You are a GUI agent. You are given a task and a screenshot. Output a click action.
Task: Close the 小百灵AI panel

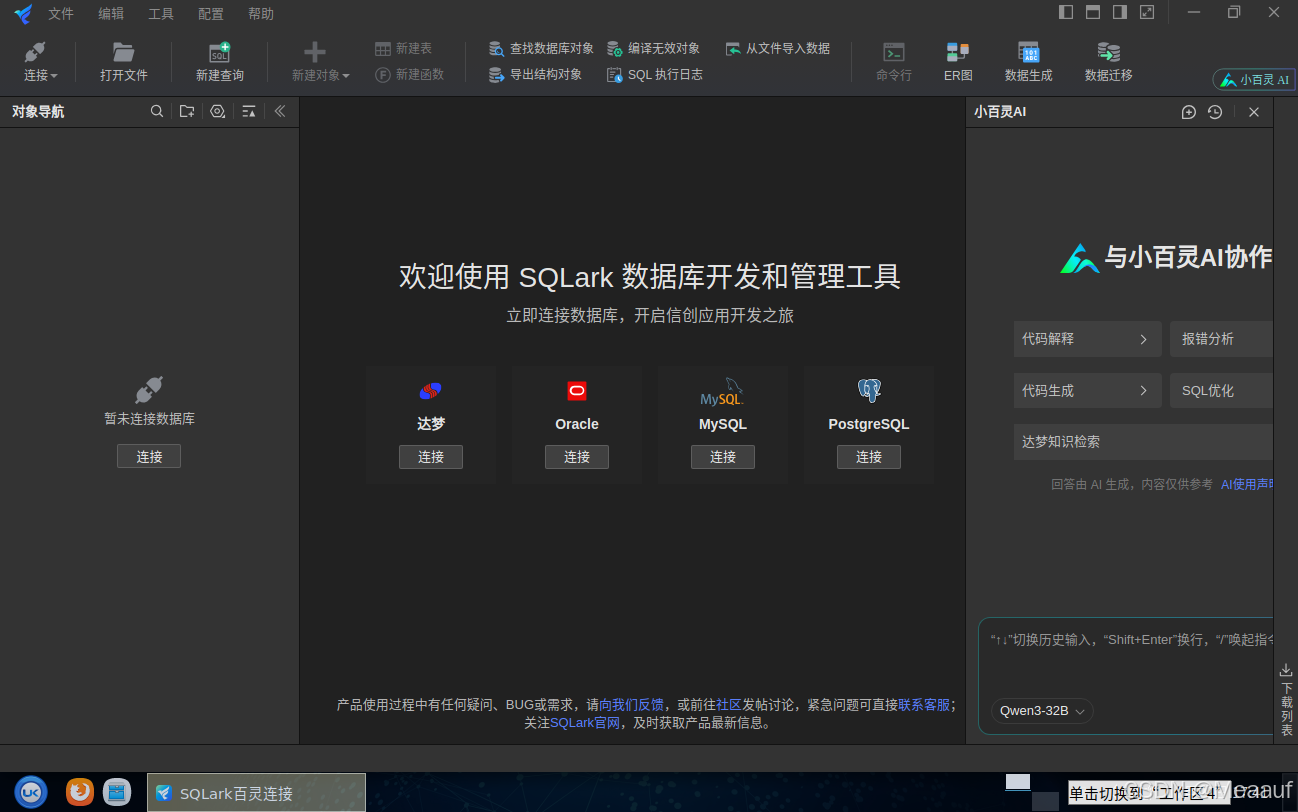pos(1254,112)
